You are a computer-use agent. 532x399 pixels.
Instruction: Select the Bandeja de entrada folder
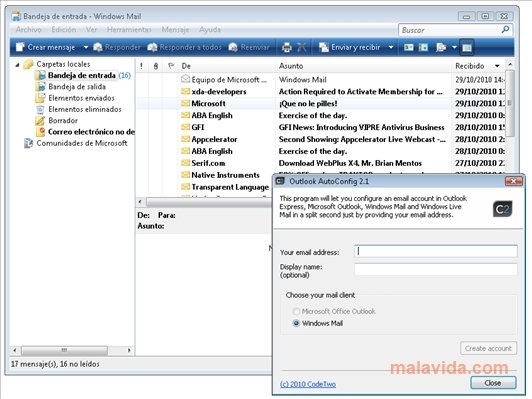click(82, 75)
